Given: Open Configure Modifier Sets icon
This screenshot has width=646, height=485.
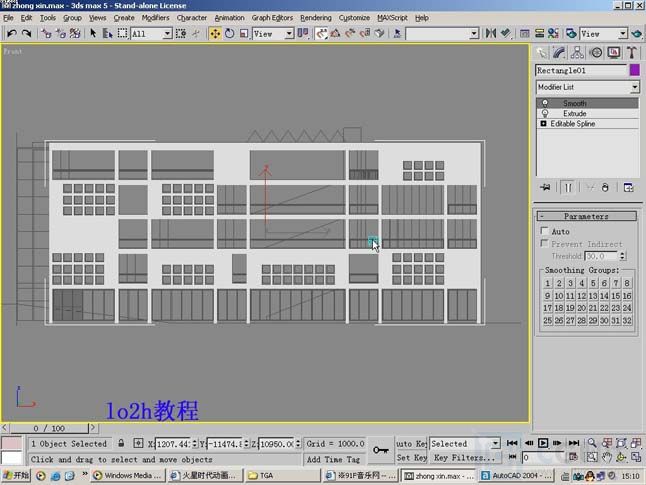Looking at the screenshot, I should (x=628, y=187).
